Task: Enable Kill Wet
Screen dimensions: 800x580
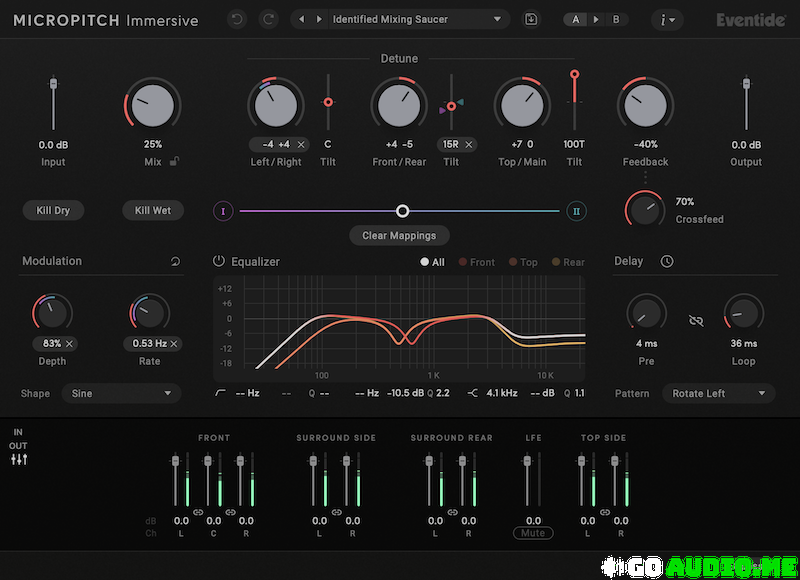Action: pos(153,210)
